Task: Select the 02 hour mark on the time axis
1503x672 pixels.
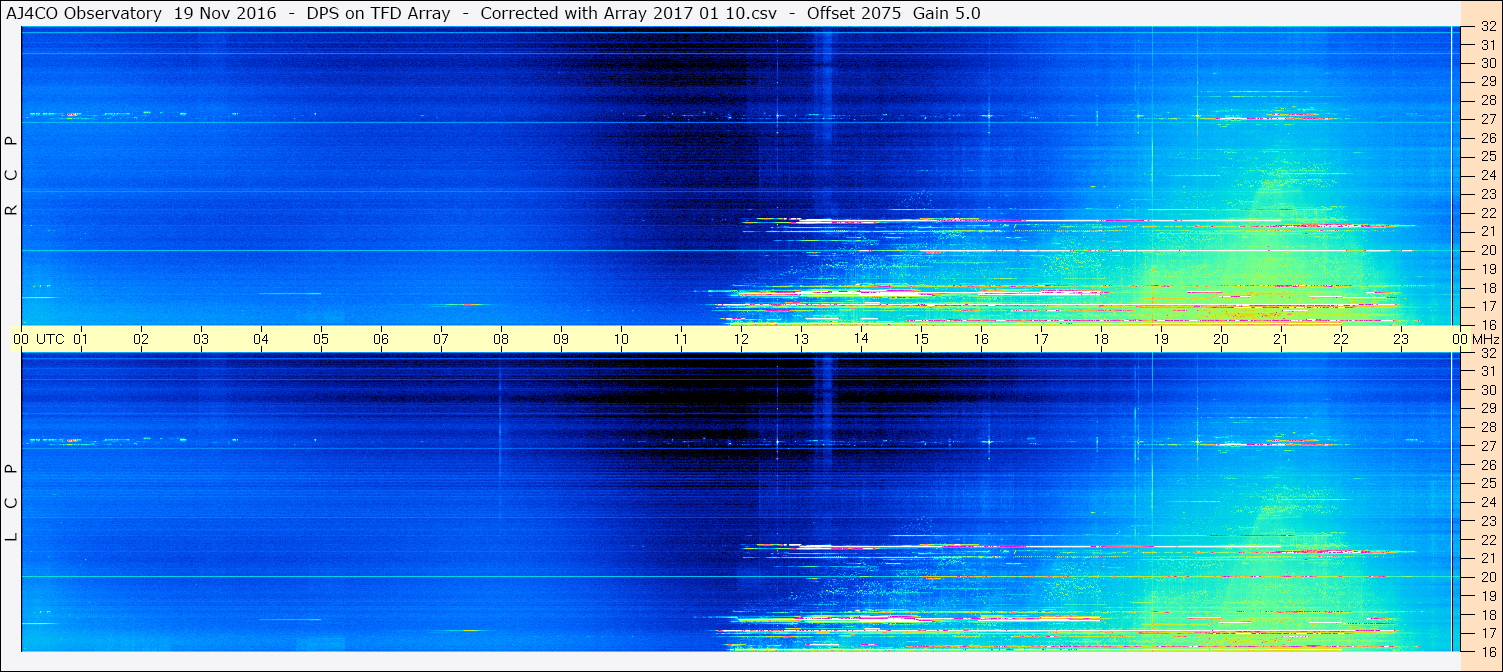Action: [141, 339]
